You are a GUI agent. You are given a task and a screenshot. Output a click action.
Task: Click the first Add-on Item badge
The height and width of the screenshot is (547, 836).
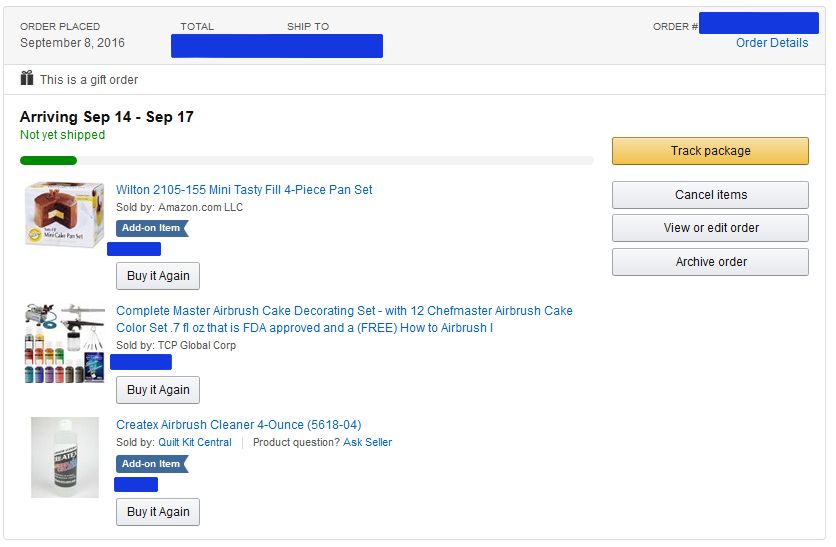[152, 228]
